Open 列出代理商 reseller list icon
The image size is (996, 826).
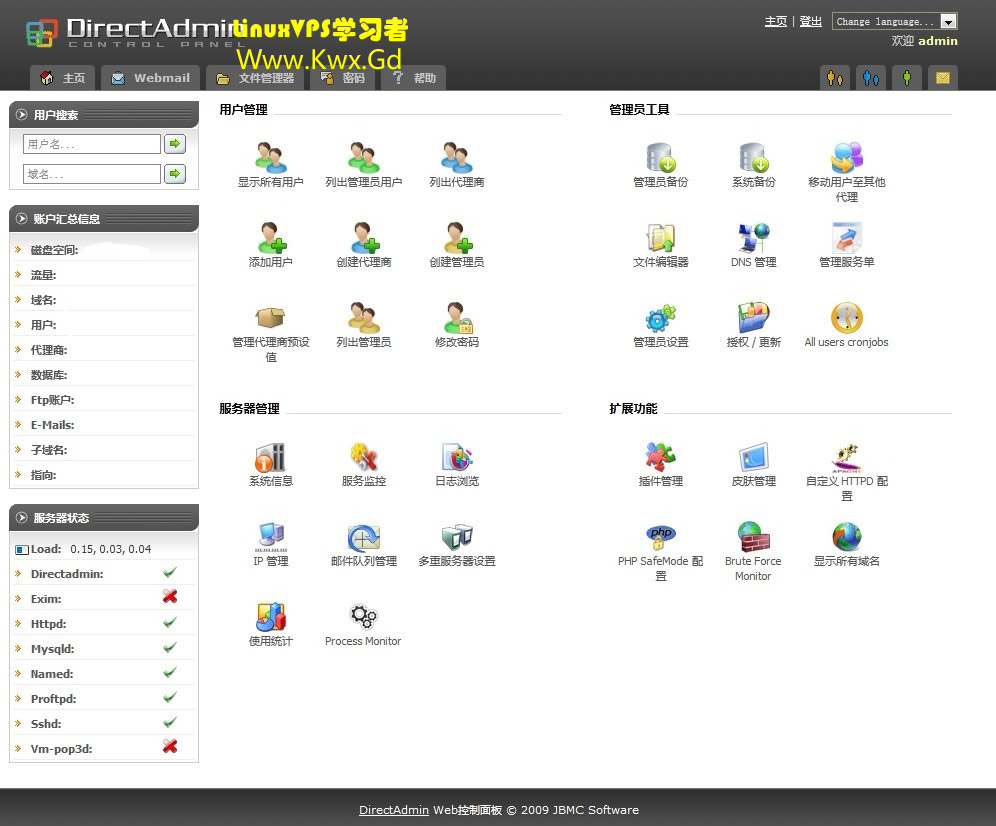coord(457,157)
